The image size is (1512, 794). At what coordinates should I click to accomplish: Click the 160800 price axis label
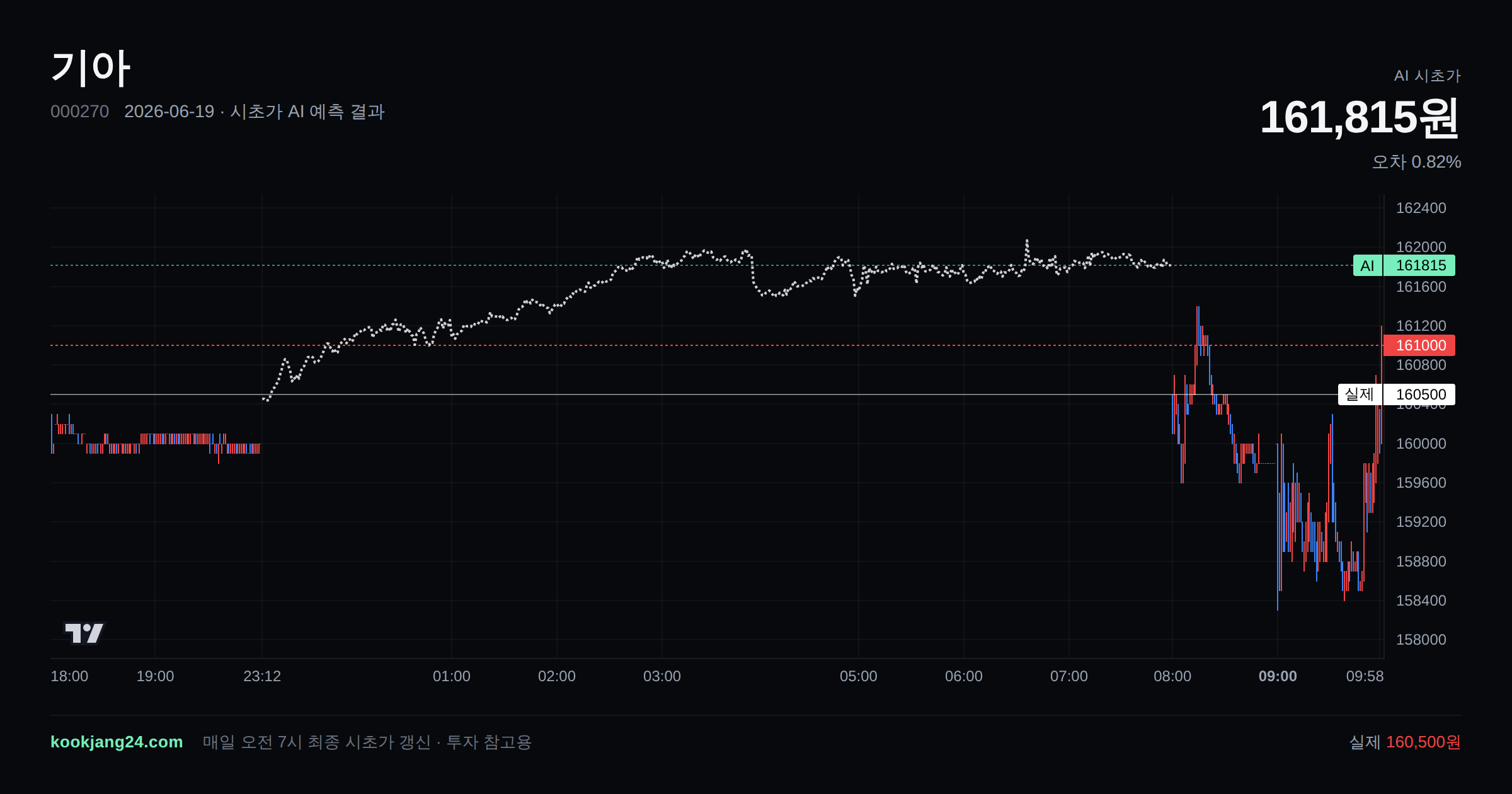click(1421, 365)
